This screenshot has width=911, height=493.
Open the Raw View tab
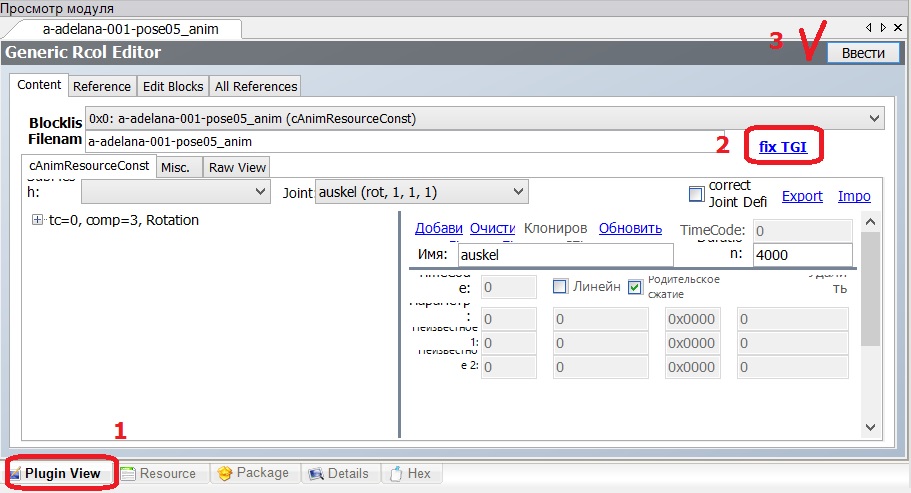click(237, 167)
